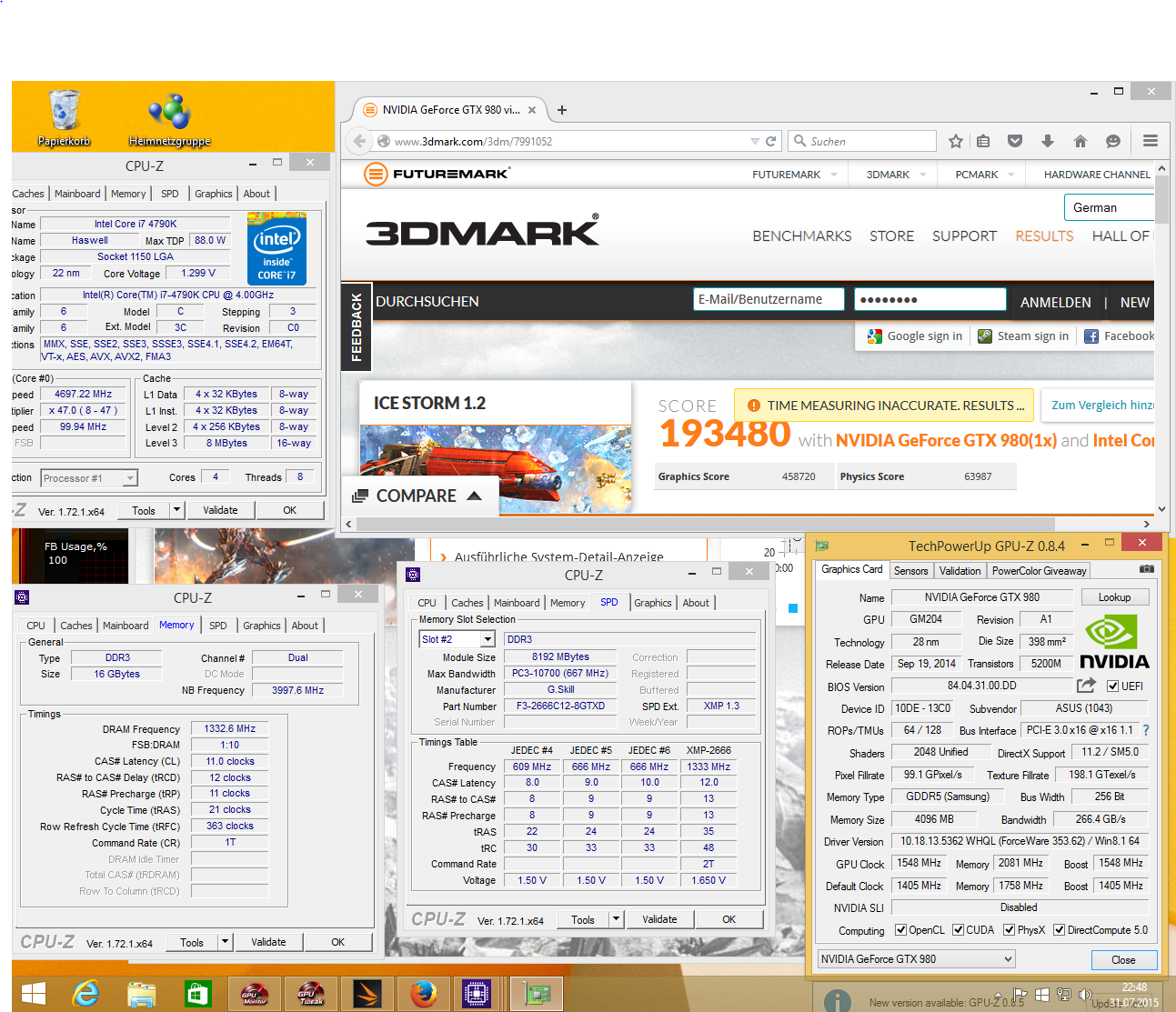The width and height of the screenshot is (1176, 1012).
Task: Go to Firefox home page icon
Action: pyautogui.click(x=1080, y=141)
